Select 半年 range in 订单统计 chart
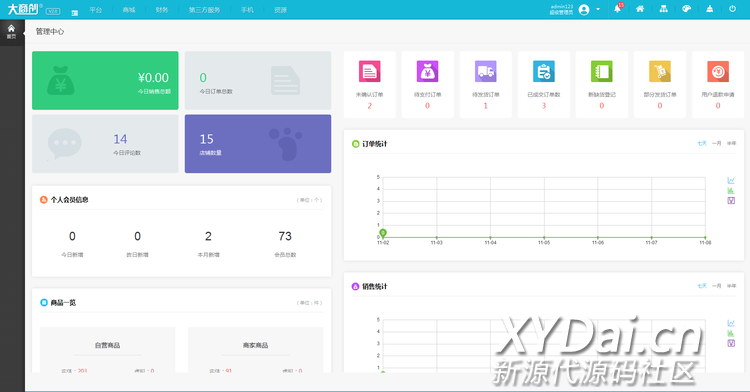750x392 pixels. (731, 143)
